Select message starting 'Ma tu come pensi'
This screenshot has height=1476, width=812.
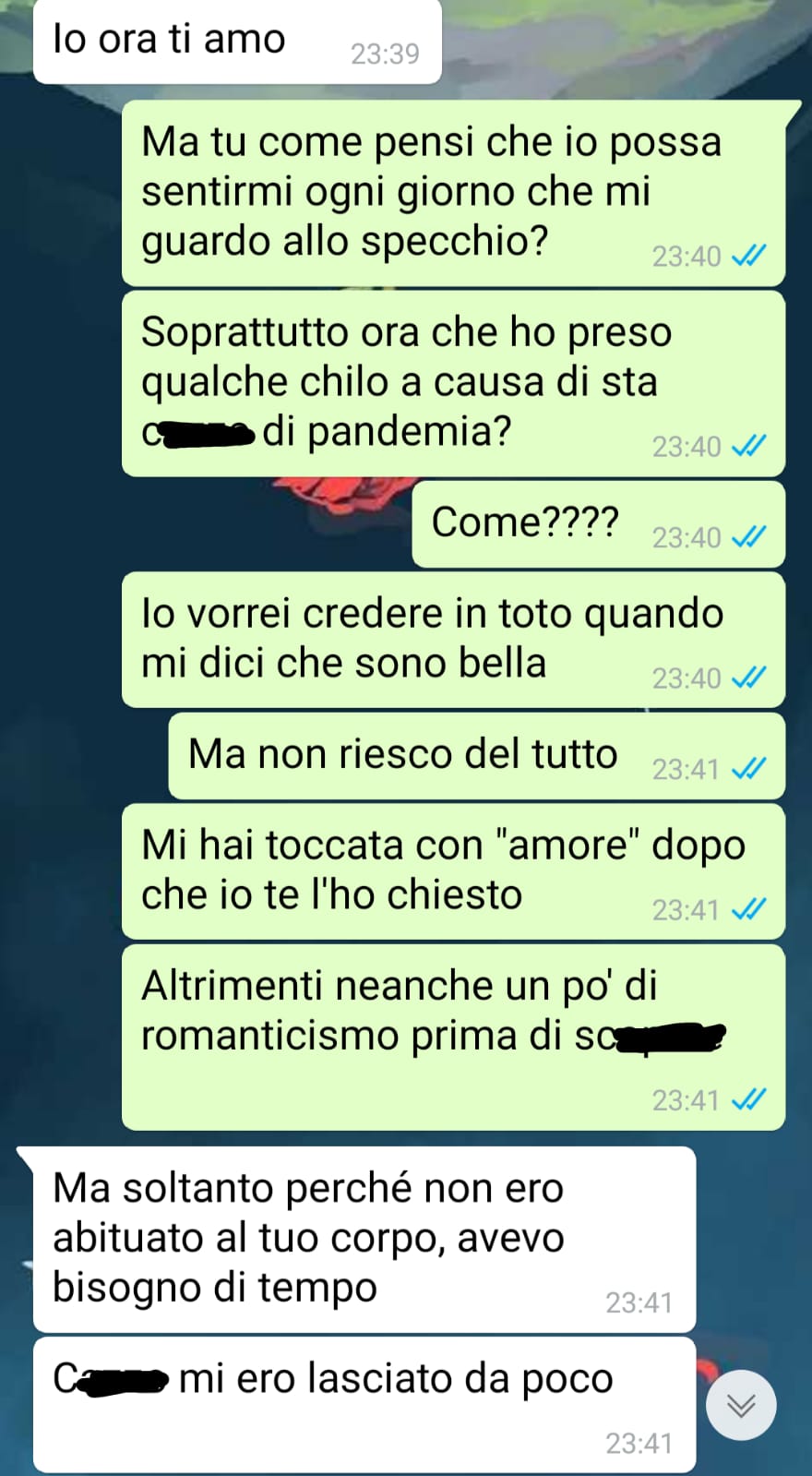pyautogui.click(x=453, y=193)
